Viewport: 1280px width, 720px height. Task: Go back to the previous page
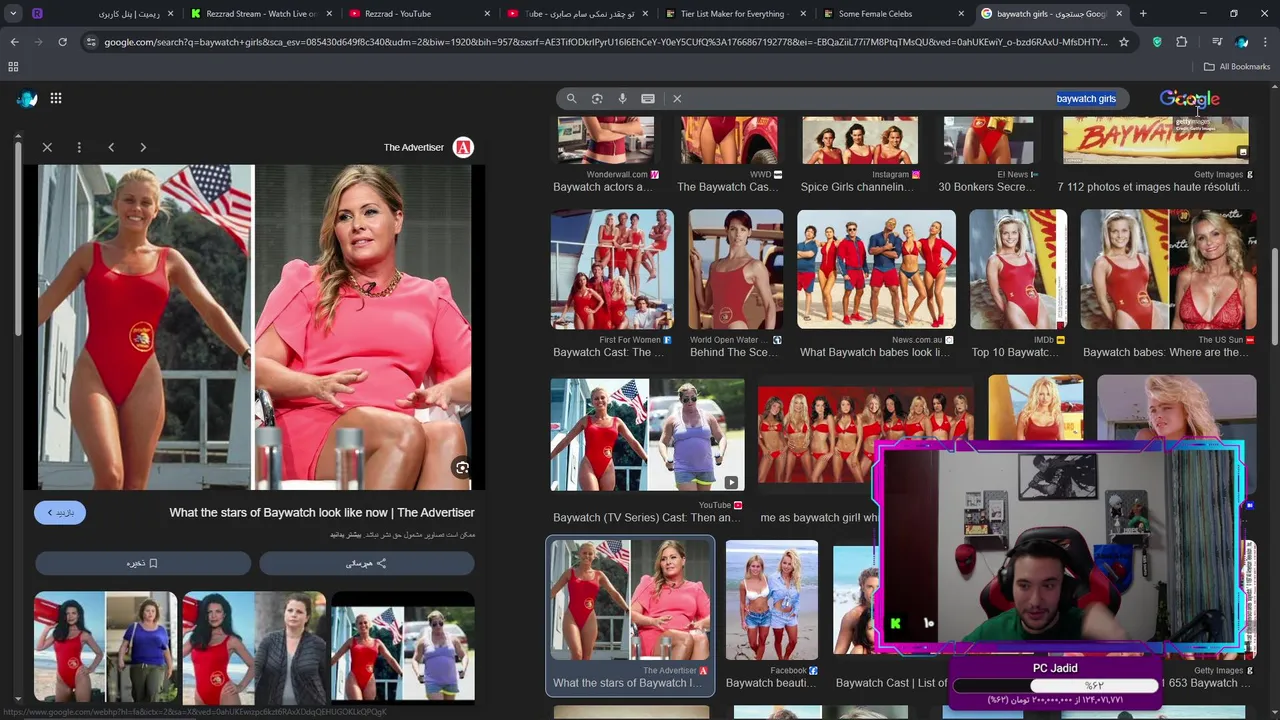pos(14,42)
